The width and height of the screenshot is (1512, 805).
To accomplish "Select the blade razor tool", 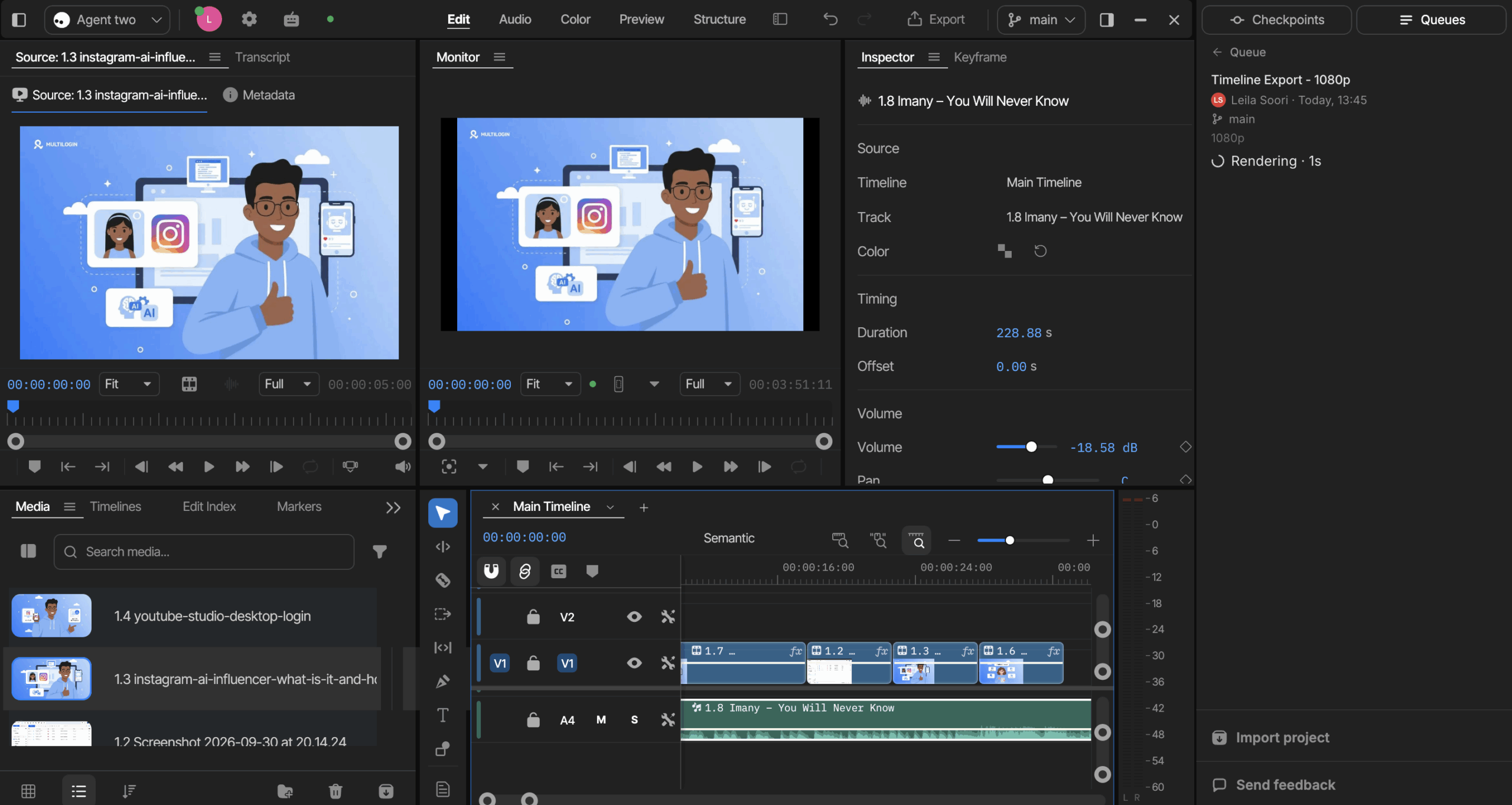I will (442, 580).
